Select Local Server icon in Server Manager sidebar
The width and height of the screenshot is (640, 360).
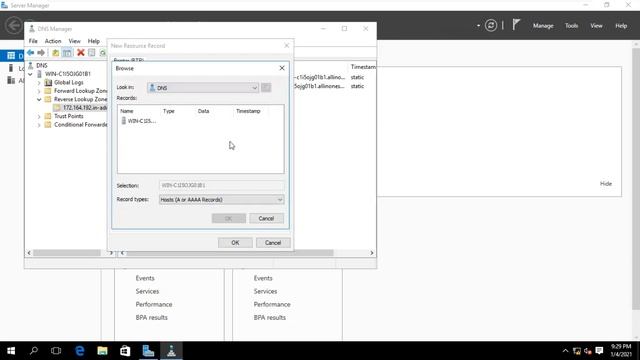[x=11, y=68]
